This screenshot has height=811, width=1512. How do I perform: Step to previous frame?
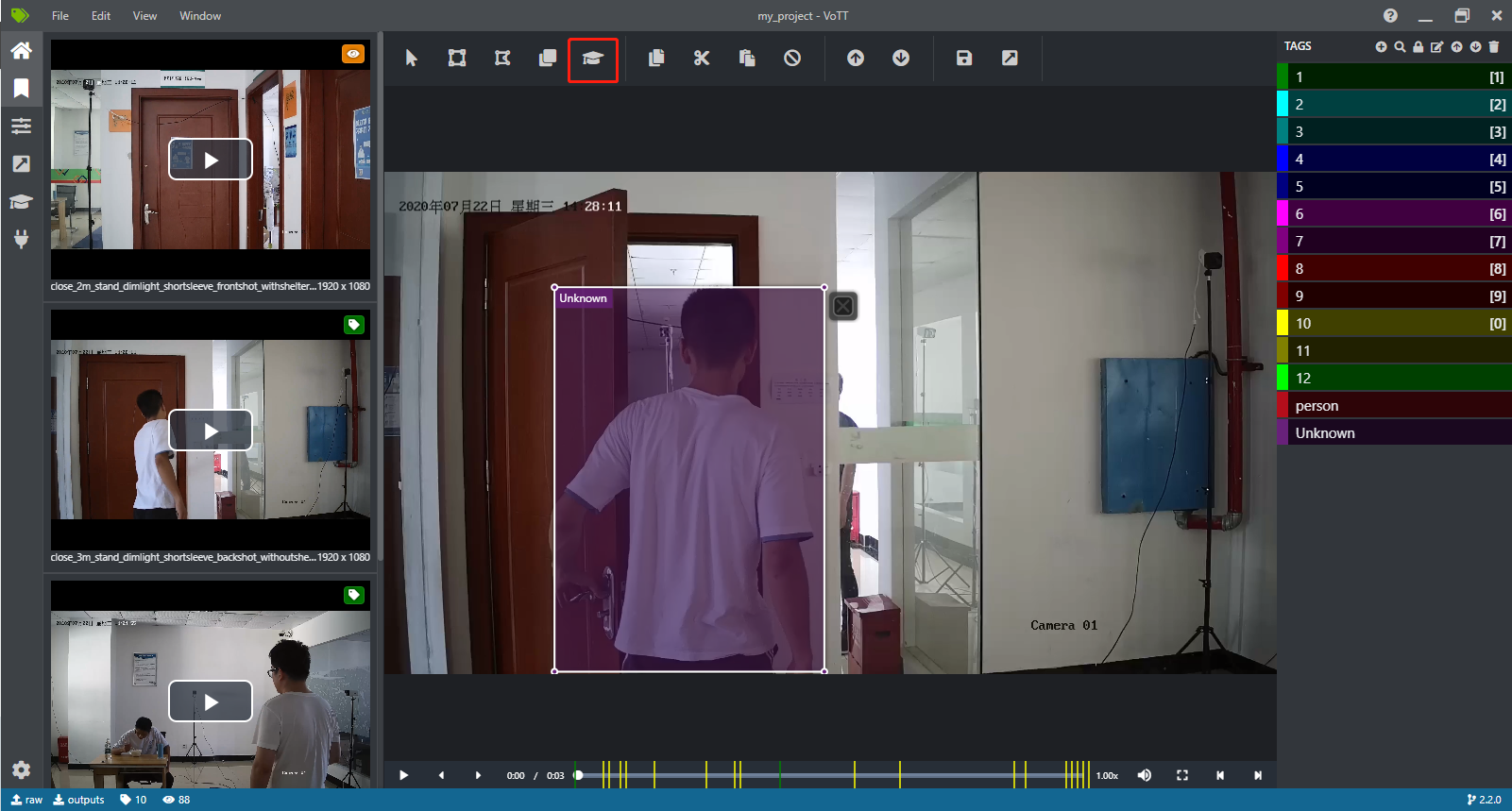tap(441, 775)
